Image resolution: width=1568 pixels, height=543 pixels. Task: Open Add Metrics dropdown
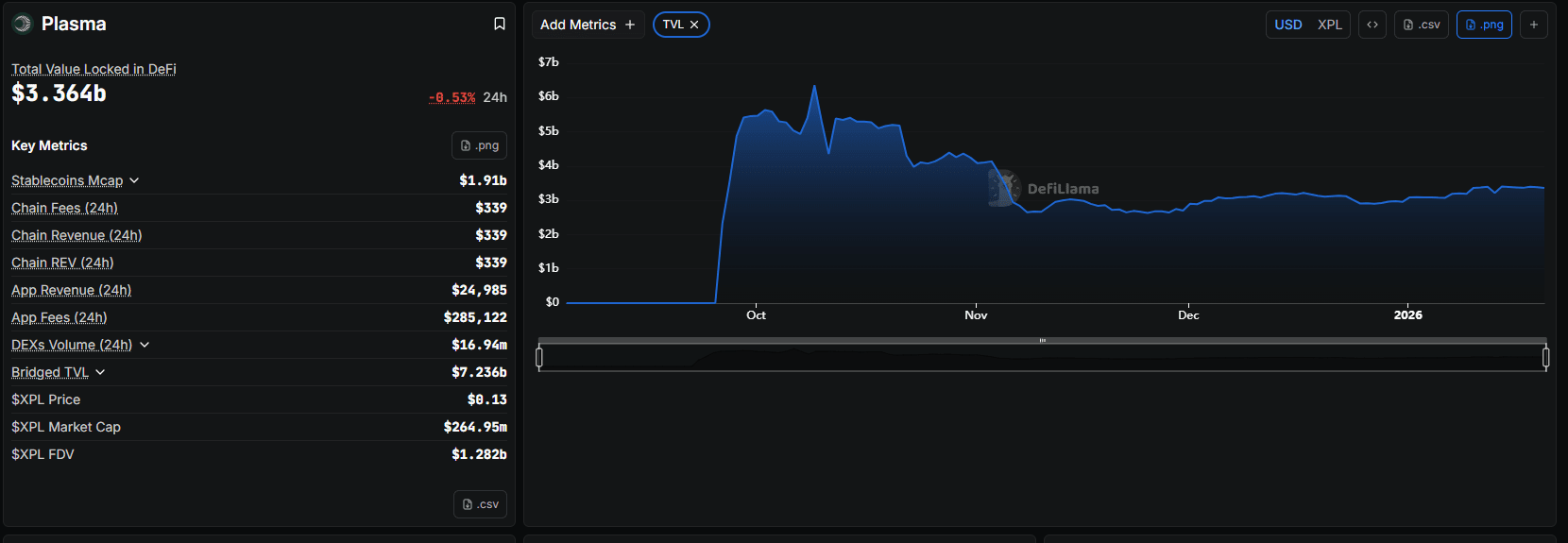588,25
